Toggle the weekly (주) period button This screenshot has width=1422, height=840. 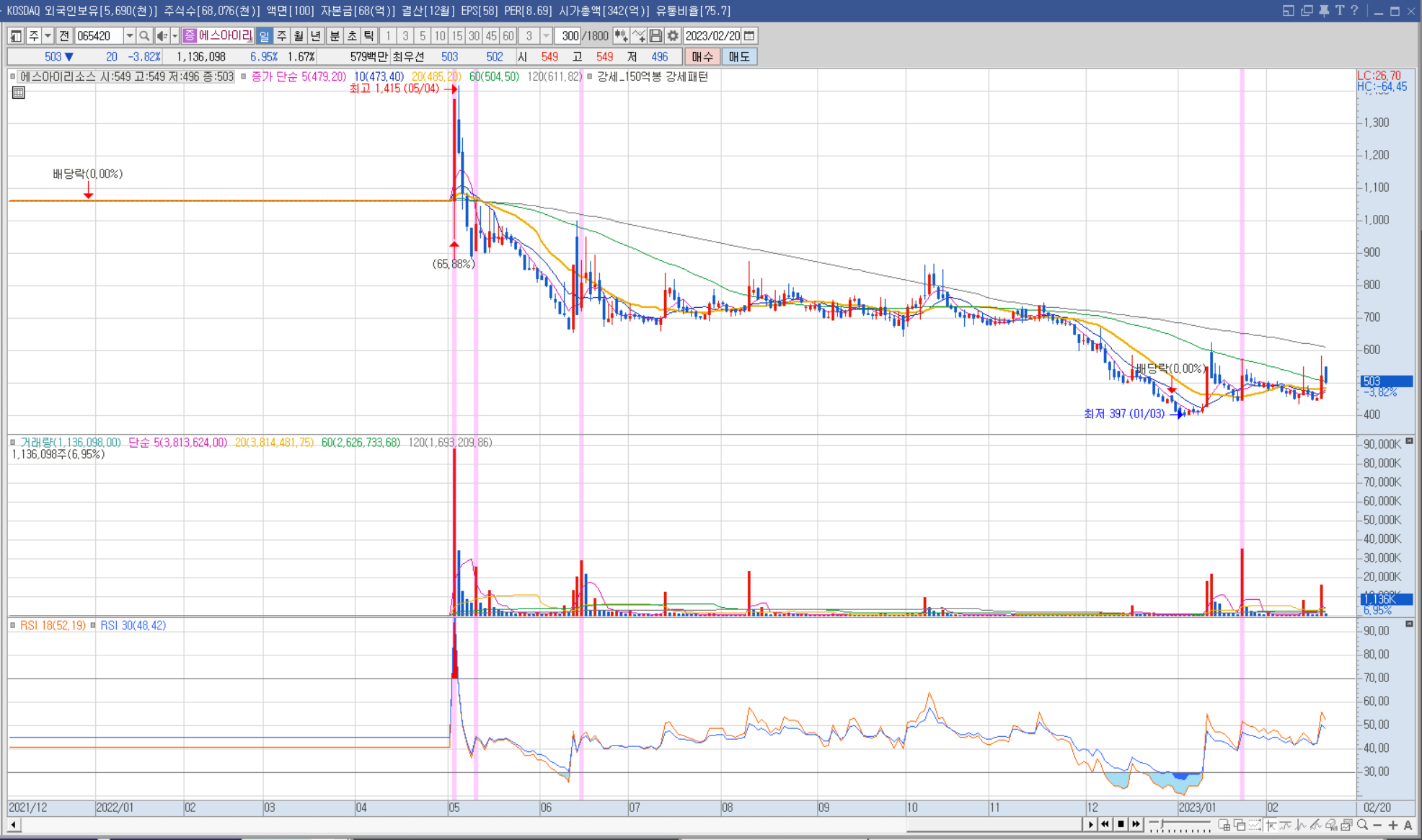point(282,36)
